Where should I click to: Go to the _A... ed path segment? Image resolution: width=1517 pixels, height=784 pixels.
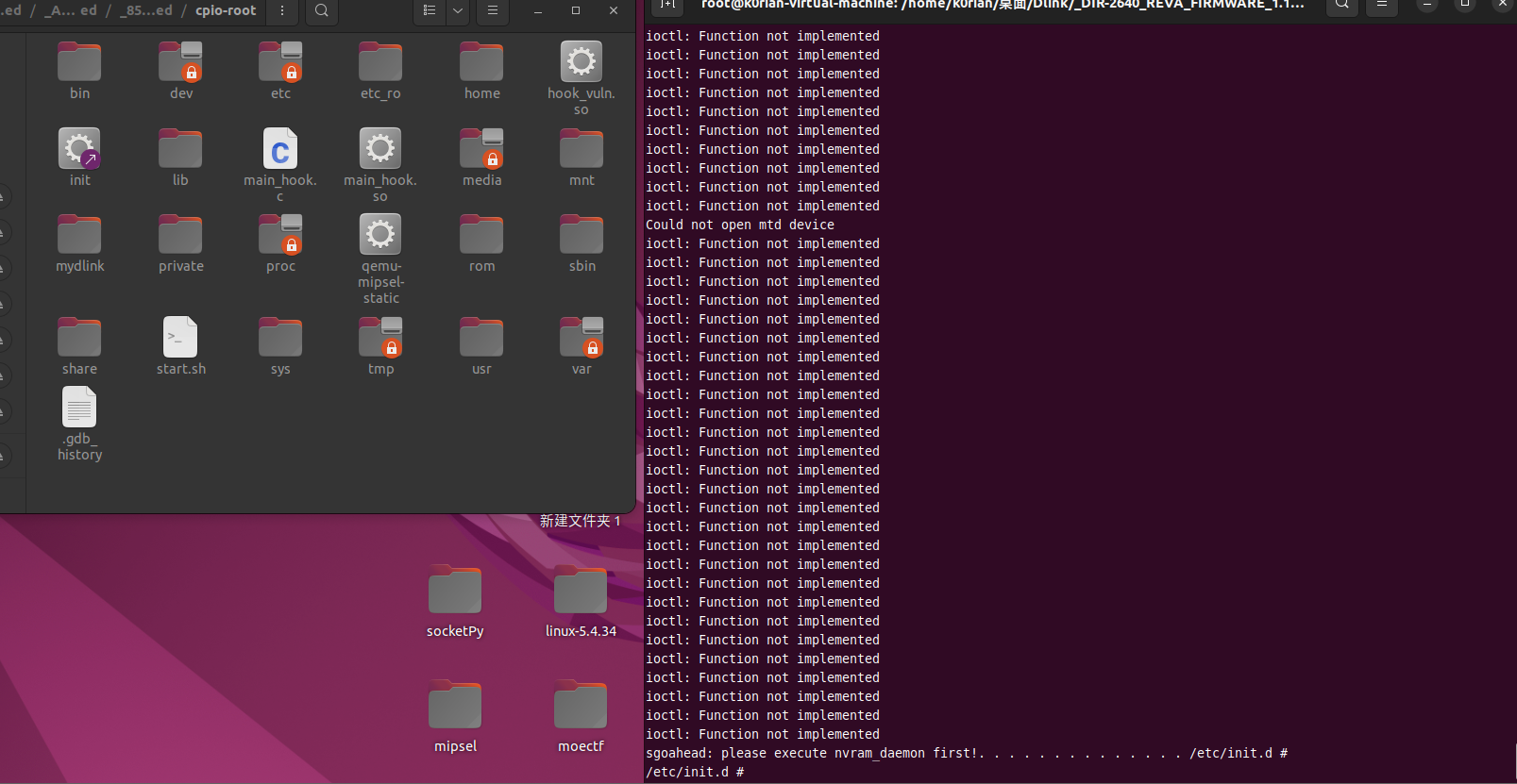[x=71, y=10]
